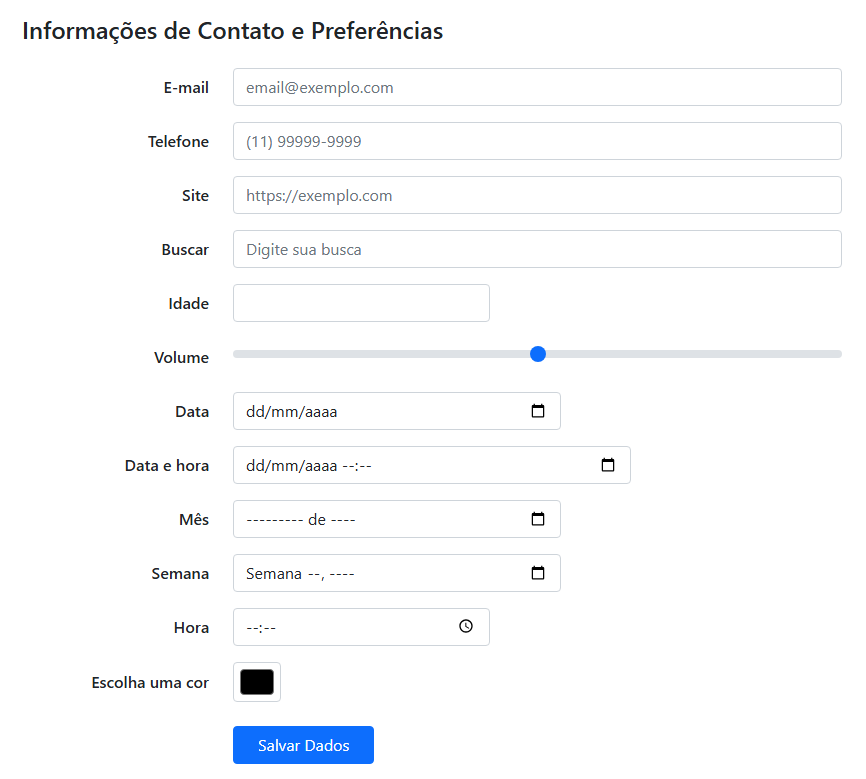This screenshot has width=866, height=779.
Task: Open the month picker for Mês
Action: (x=539, y=519)
